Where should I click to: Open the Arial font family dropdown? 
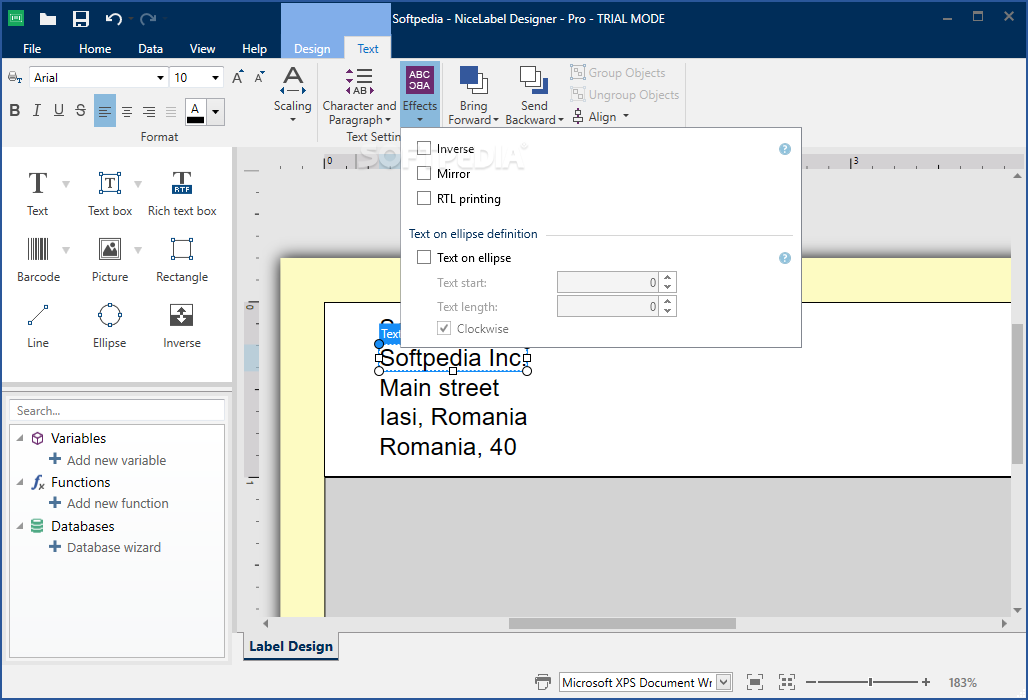pyautogui.click(x=160, y=77)
